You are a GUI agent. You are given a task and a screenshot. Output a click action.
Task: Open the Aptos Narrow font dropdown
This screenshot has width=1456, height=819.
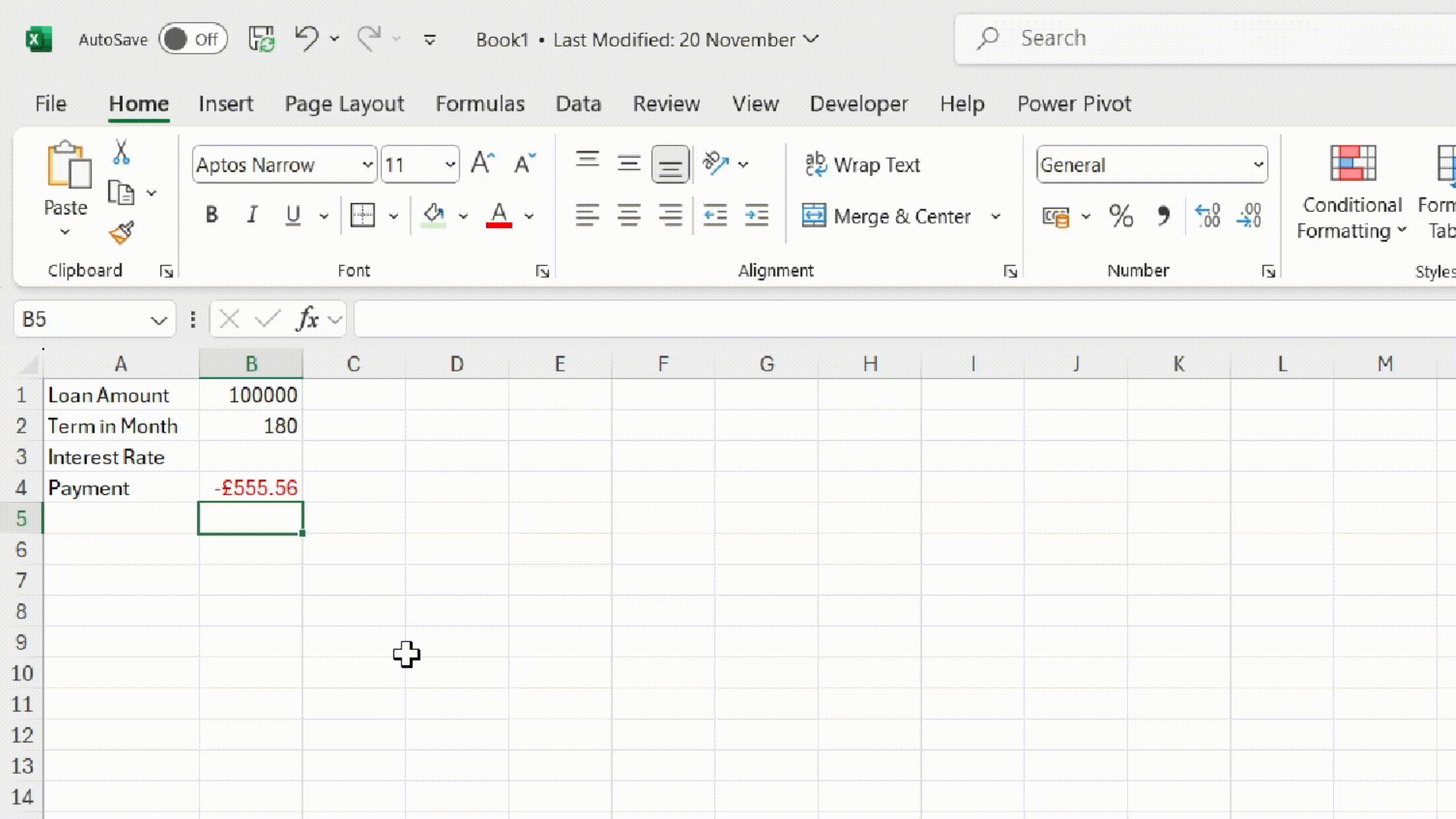click(367, 165)
